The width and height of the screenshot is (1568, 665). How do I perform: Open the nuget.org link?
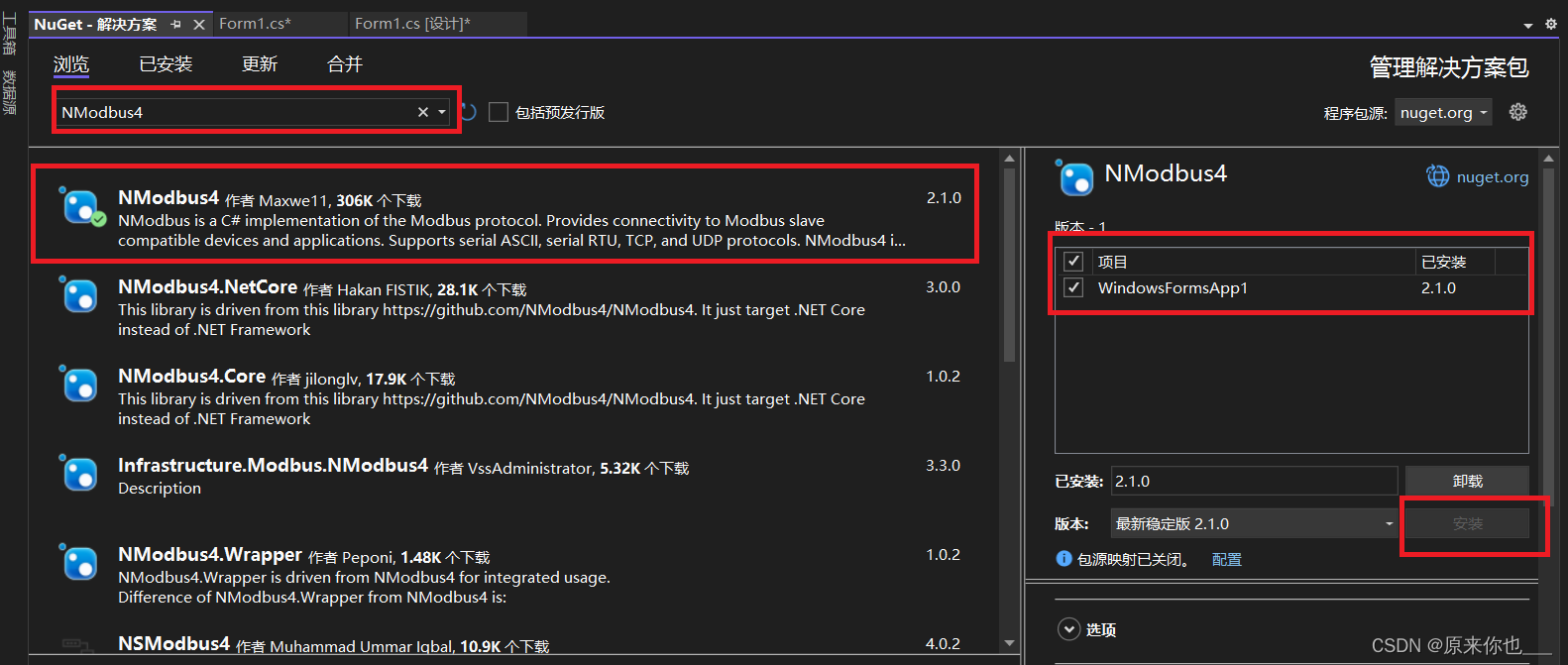click(x=1492, y=176)
